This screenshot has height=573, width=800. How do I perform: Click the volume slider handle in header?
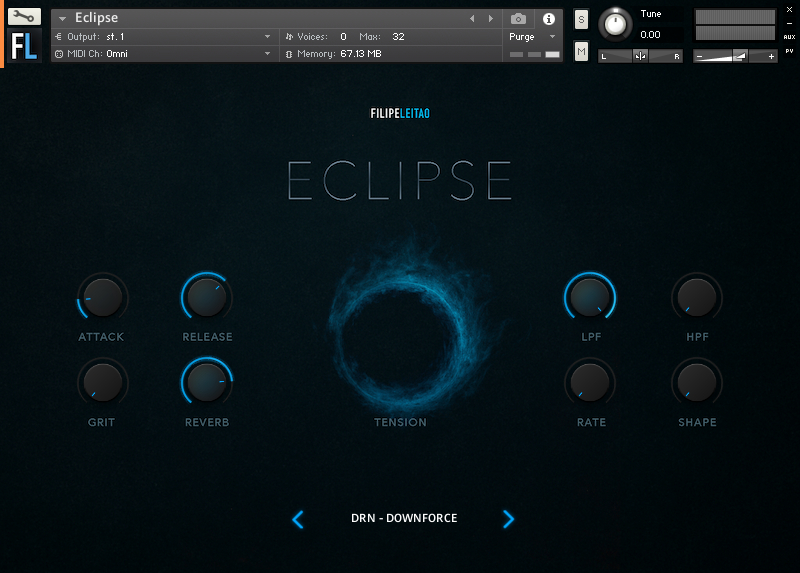[x=739, y=56]
